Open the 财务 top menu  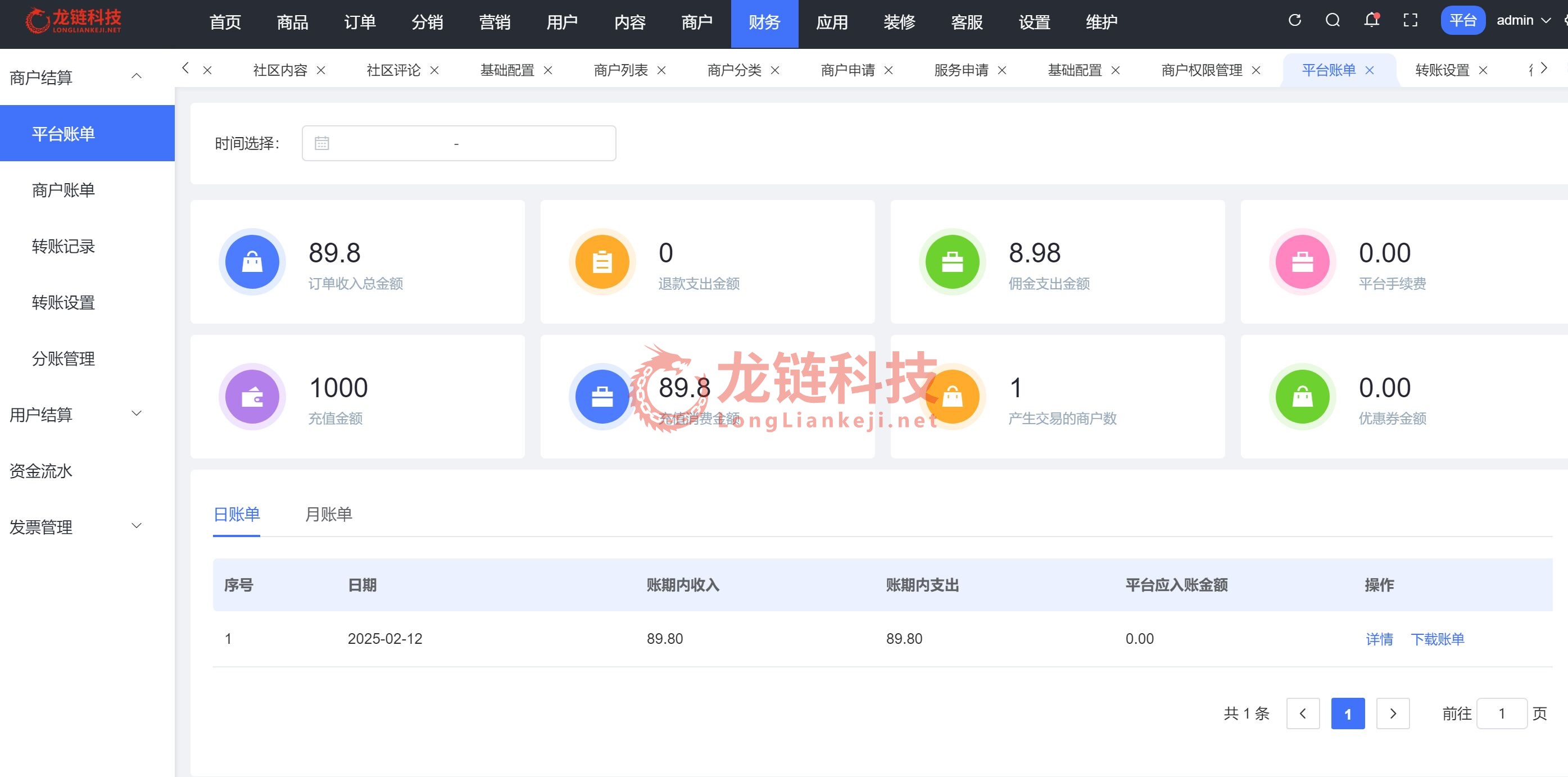[764, 23]
